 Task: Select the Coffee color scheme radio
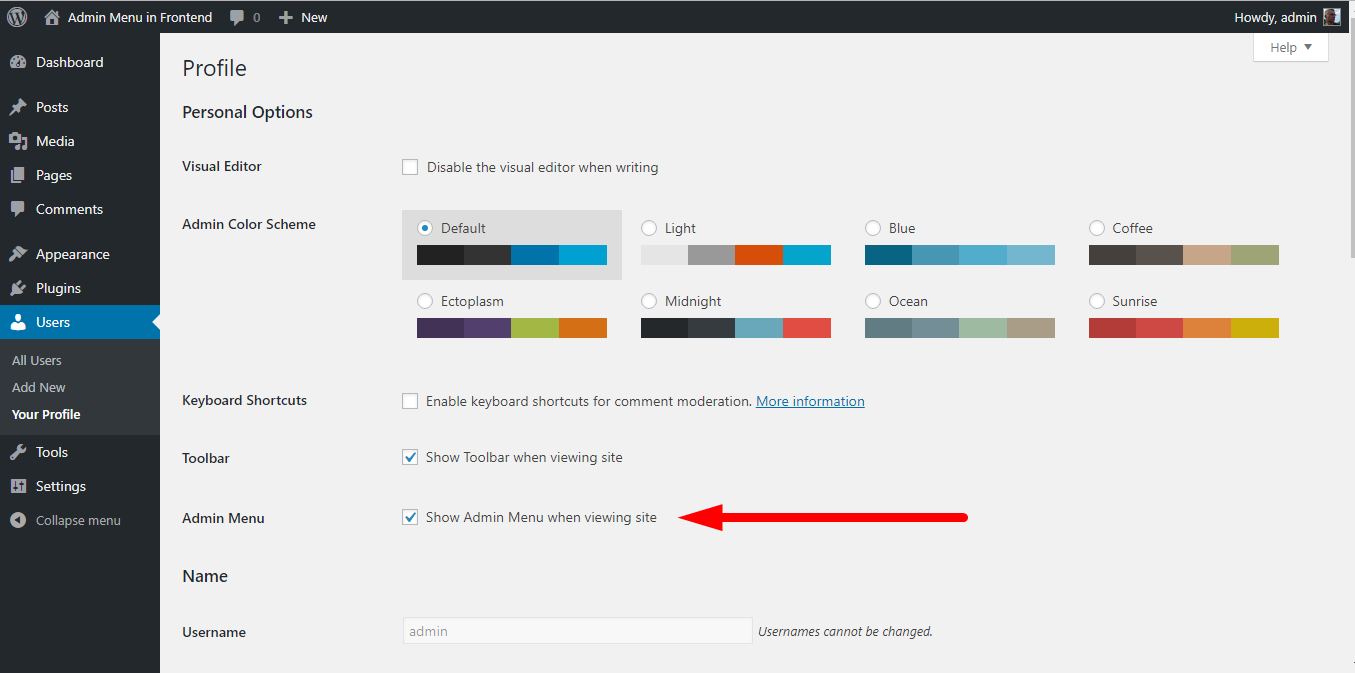click(1097, 228)
